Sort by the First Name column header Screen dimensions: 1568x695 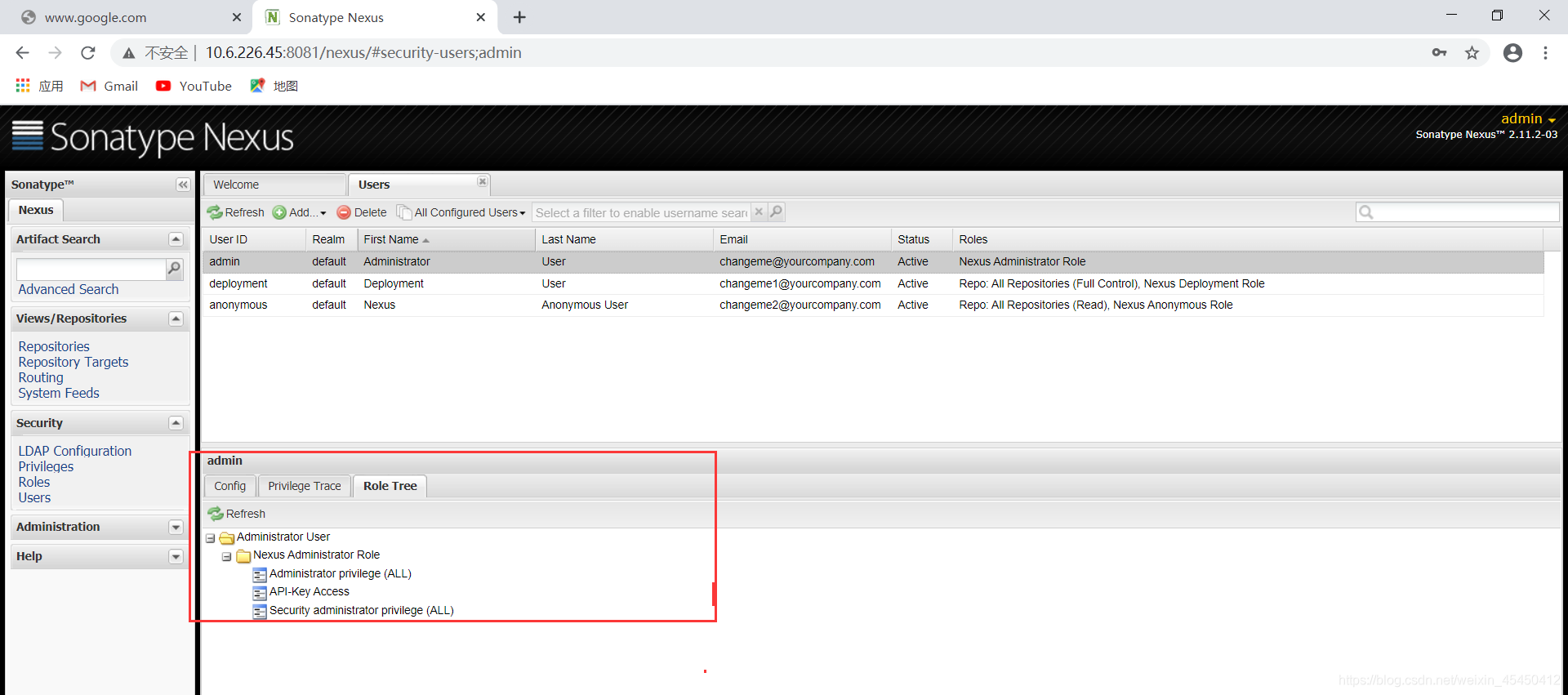point(446,239)
